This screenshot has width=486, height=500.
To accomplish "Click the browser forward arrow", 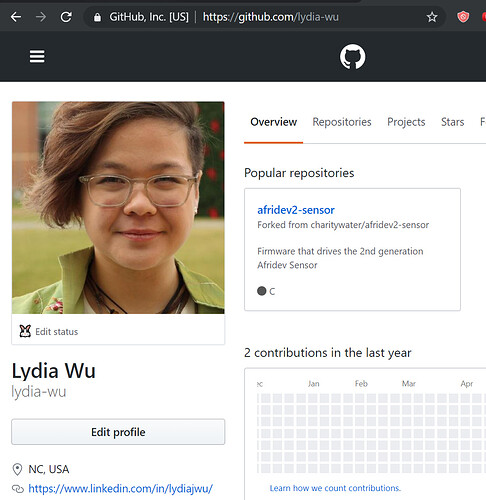I will pos(41,17).
